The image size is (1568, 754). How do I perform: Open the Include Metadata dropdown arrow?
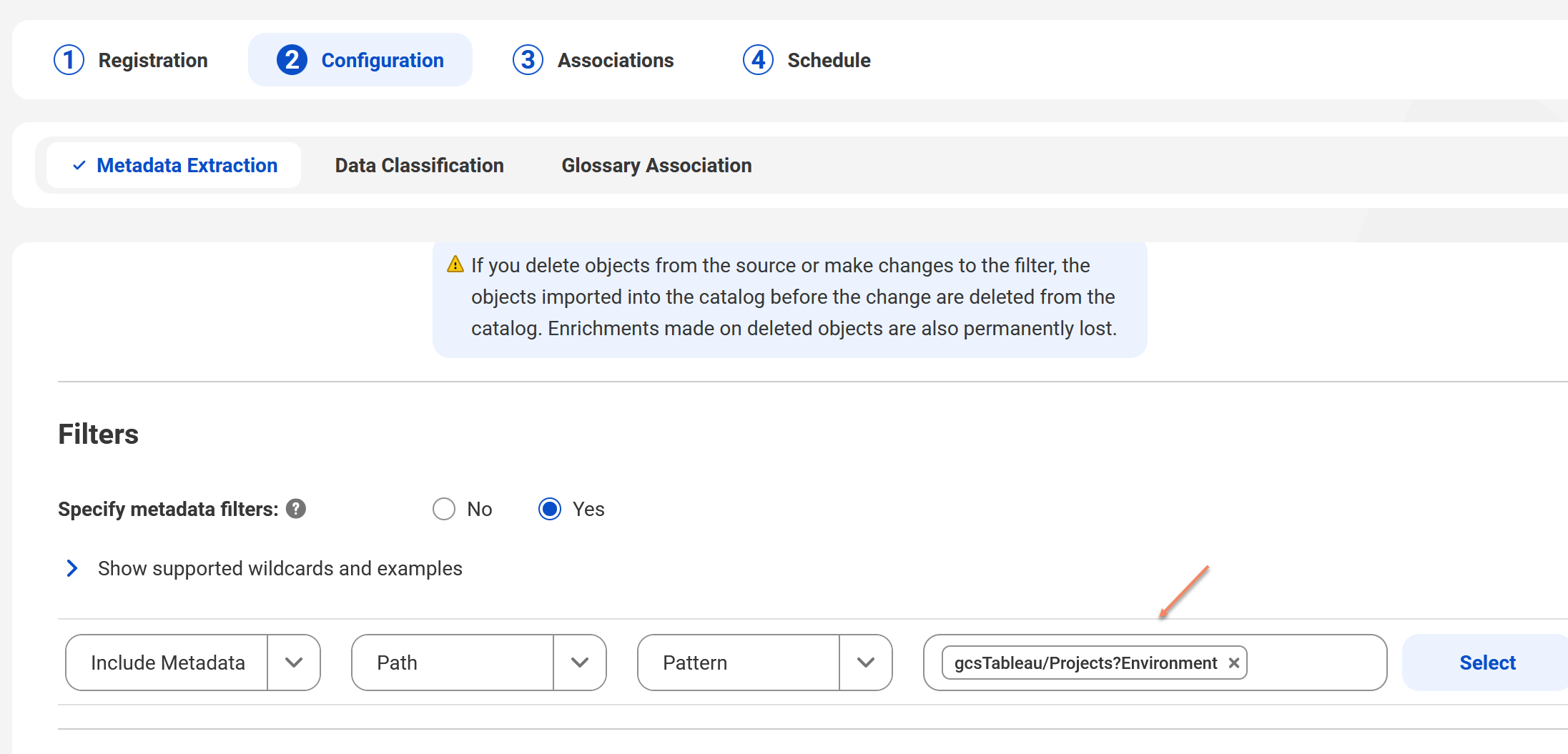click(x=294, y=663)
